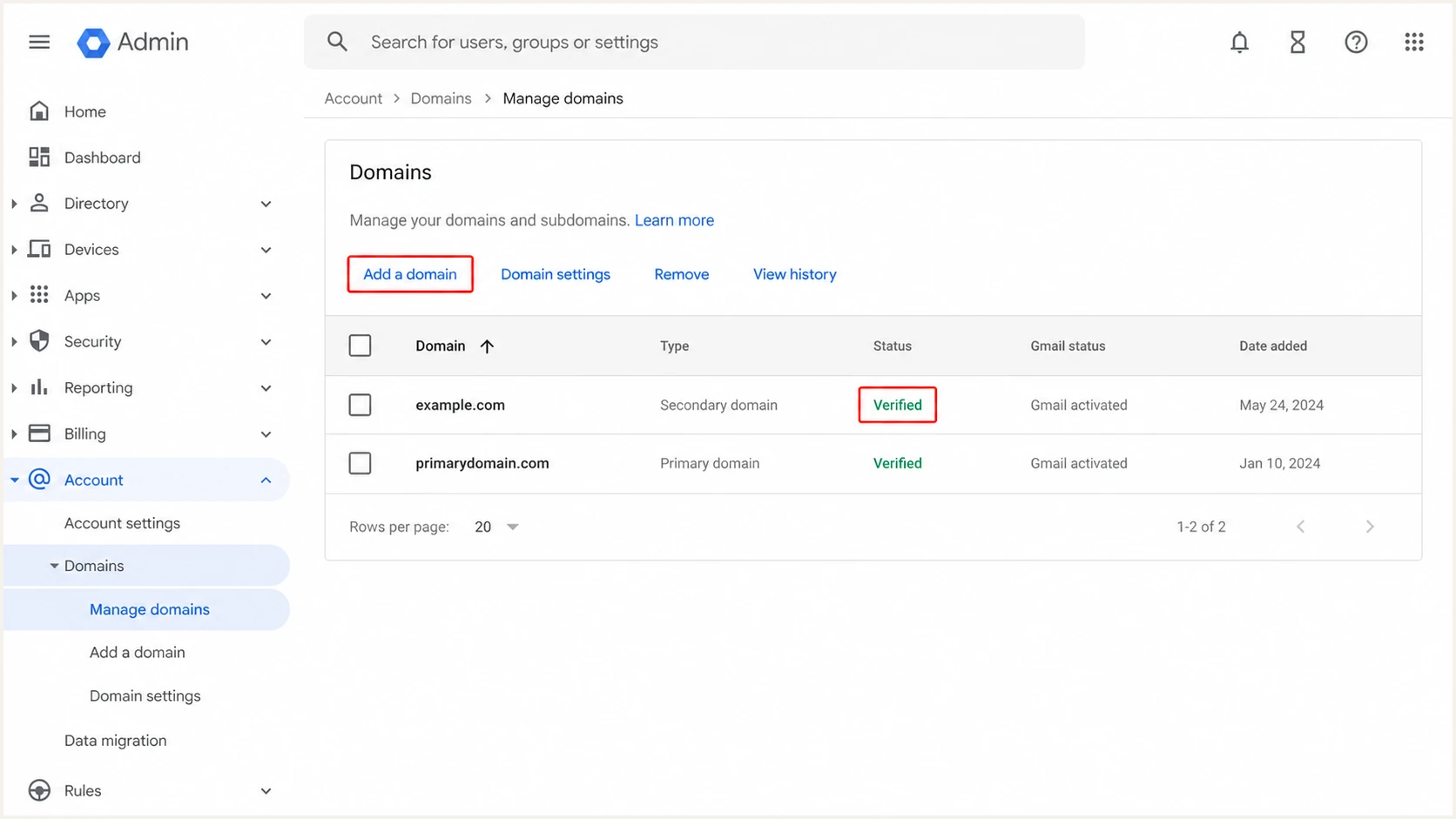Open Add a domain sidebar item
Image resolution: width=1456 pixels, height=819 pixels.
[138, 652]
